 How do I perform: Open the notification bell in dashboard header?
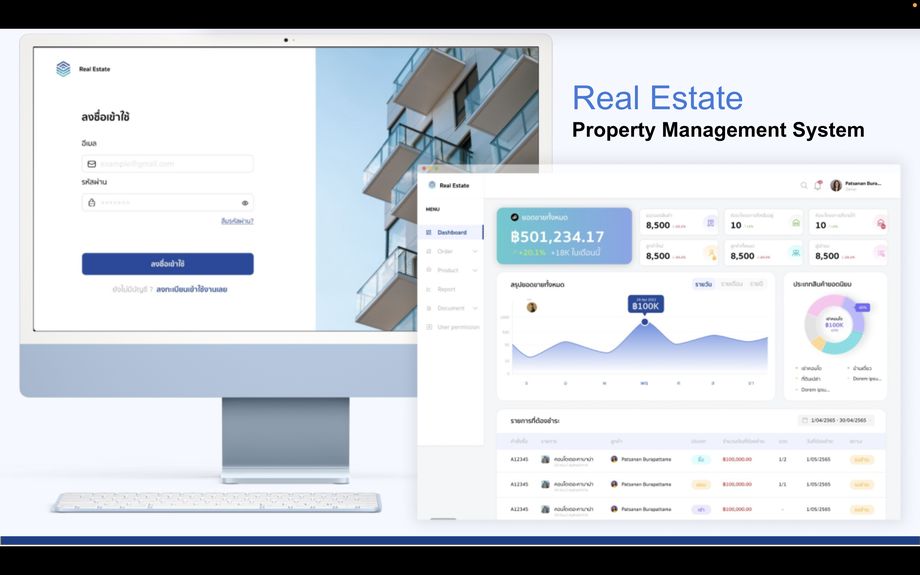pyautogui.click(x=818, y=185)
